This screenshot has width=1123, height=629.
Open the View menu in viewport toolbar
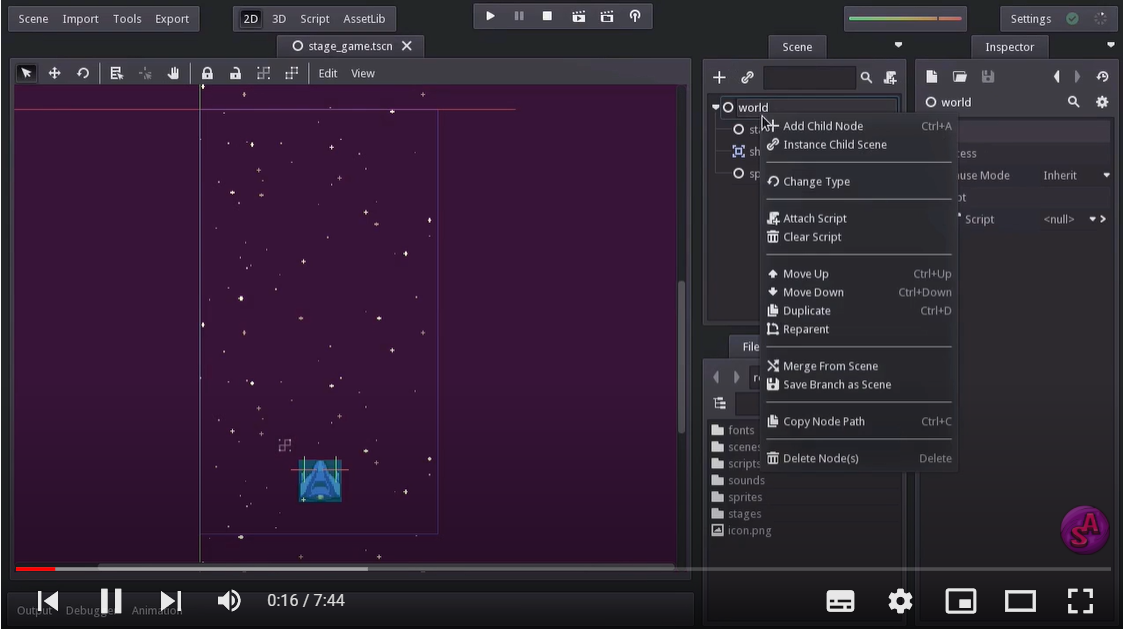point(363,73)
